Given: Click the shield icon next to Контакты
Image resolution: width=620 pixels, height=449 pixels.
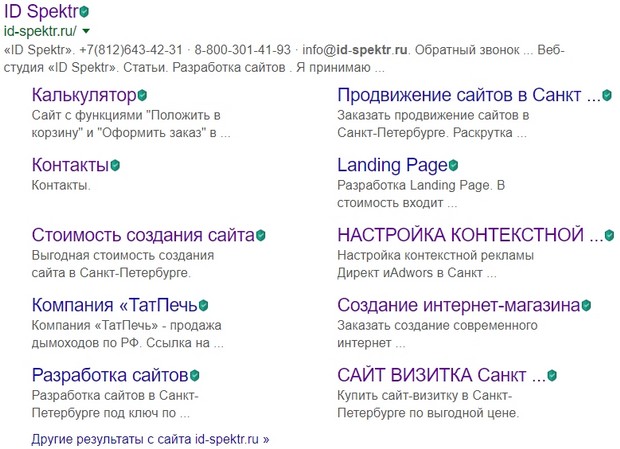Looking at the screenshot, I should pyautogui.click(x=115, y=165).
